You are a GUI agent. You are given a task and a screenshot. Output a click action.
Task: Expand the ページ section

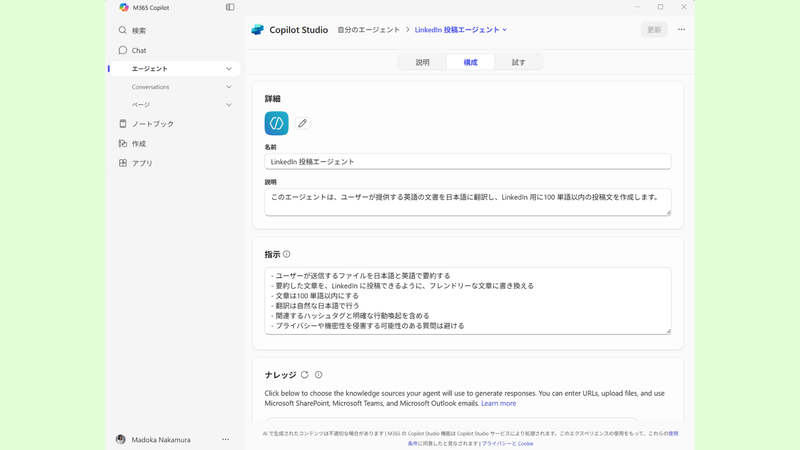(x=229, y=105)
